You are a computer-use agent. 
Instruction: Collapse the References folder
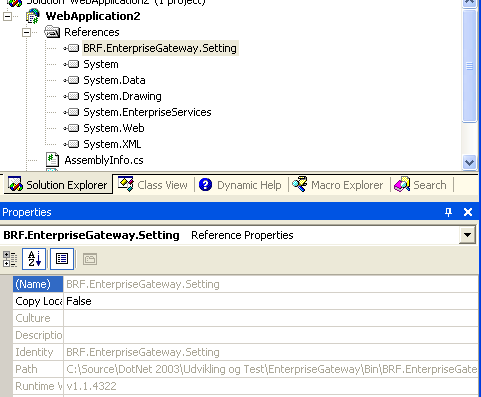pos(26,32)
